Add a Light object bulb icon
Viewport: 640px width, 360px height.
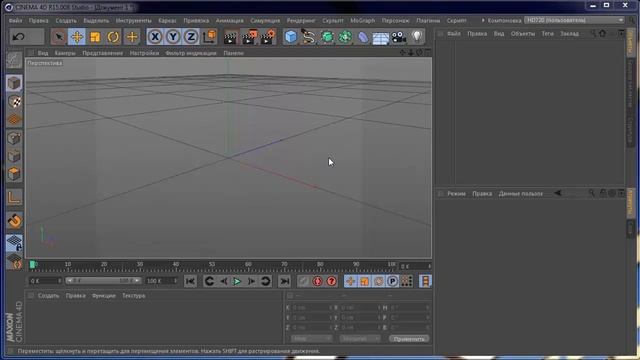[417, 37]
